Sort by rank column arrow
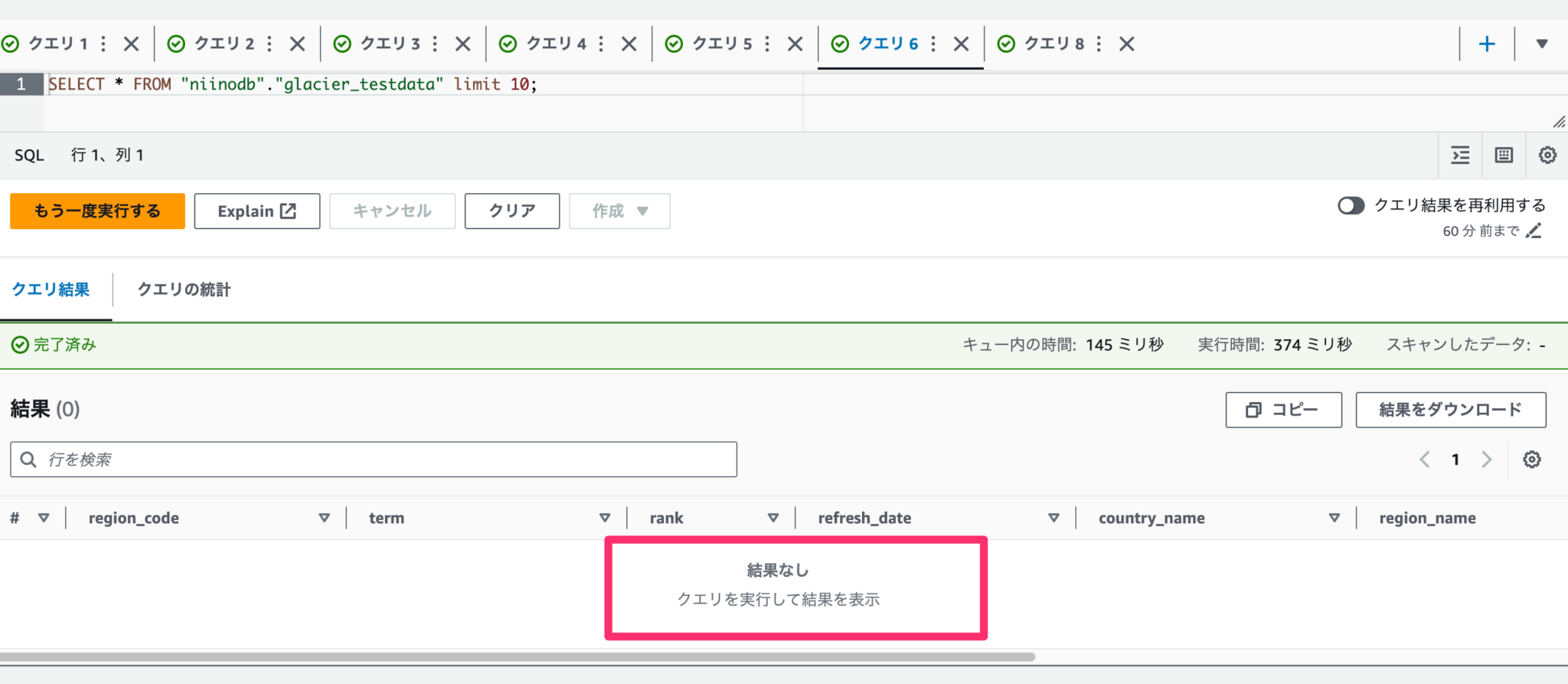This screenshot has width=1568, height=684. 773,518
